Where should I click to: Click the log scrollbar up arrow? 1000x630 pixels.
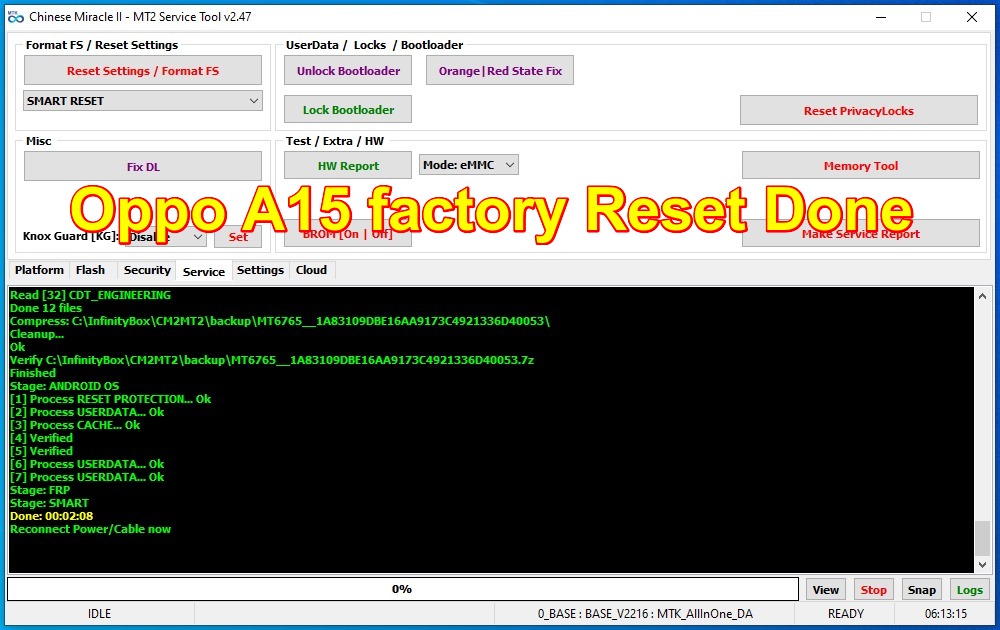tap(982, 296)
